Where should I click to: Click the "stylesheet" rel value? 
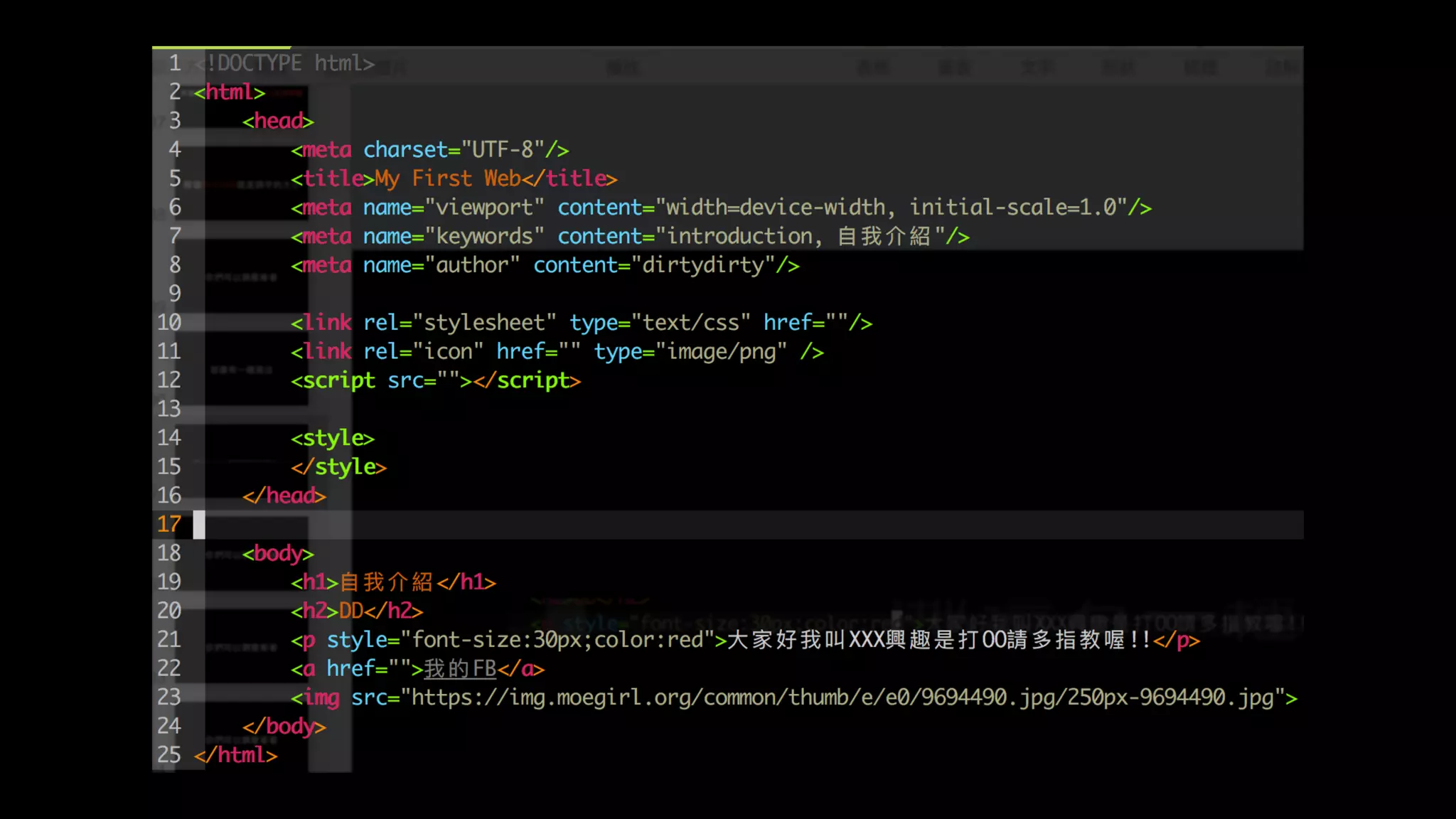[484, 323]
